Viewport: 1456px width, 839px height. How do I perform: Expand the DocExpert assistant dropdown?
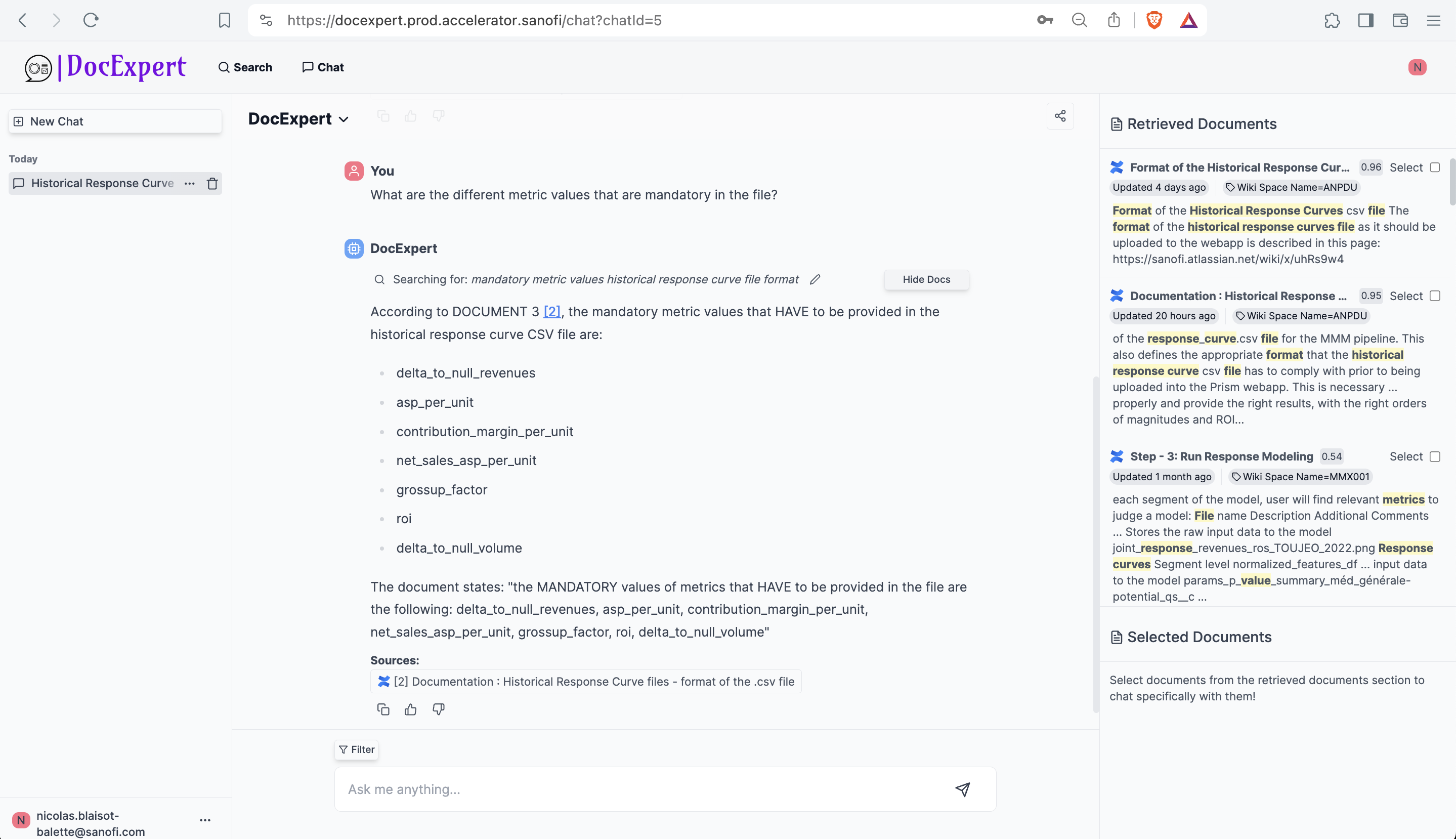pyautogui.click(x=298, y=119)
